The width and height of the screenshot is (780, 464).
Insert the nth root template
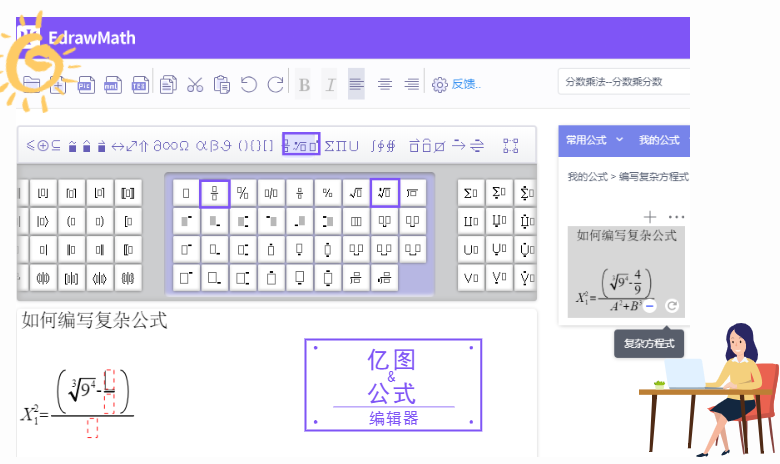coord(385,193)
